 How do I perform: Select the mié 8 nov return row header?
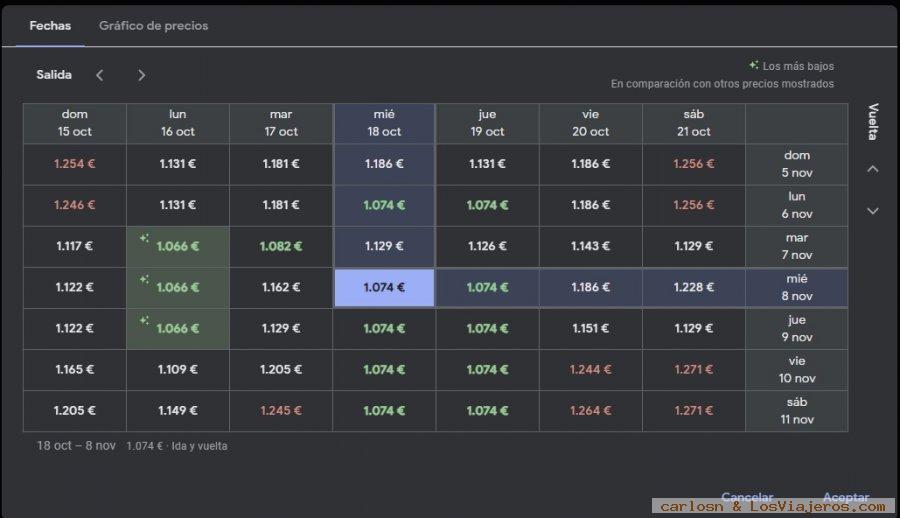[x=797, y=288]
